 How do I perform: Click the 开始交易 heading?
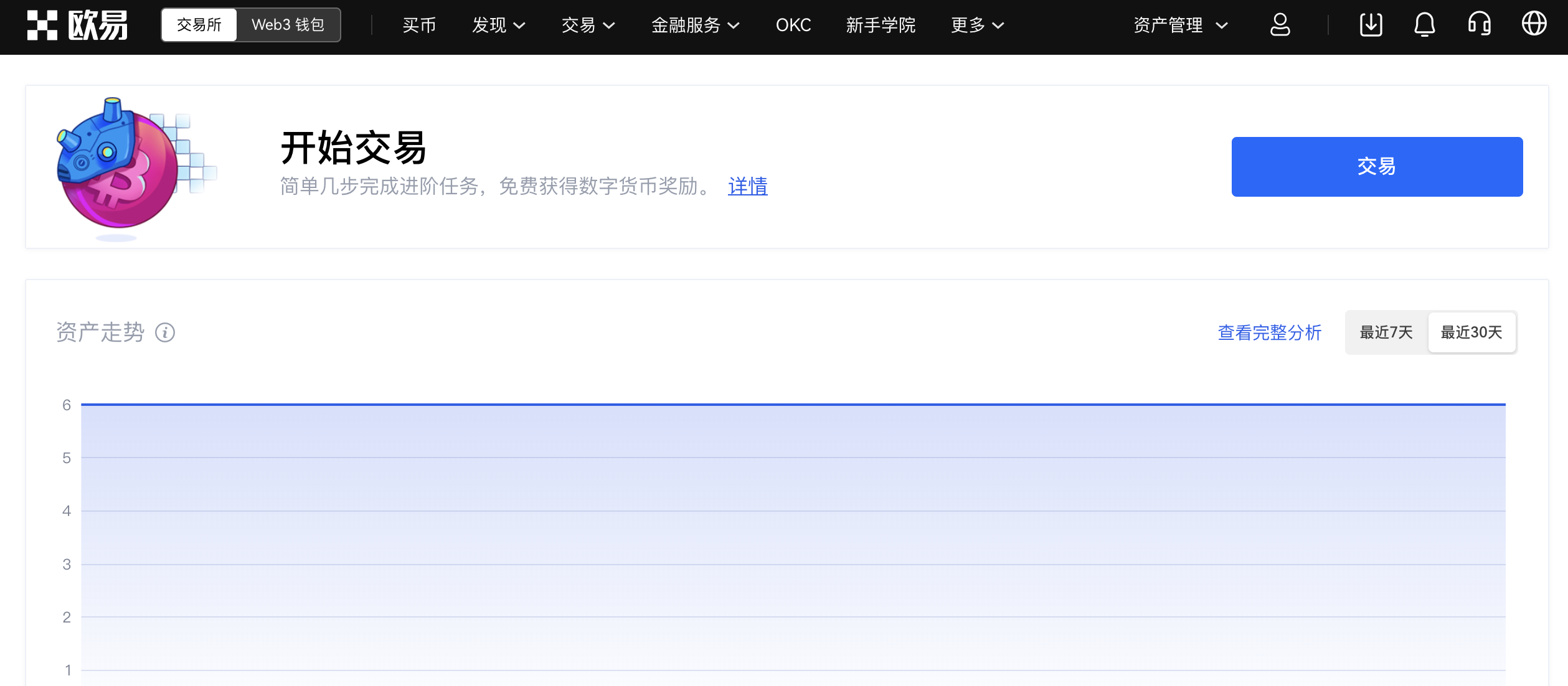pyautogui.click(x=354, y=148)
